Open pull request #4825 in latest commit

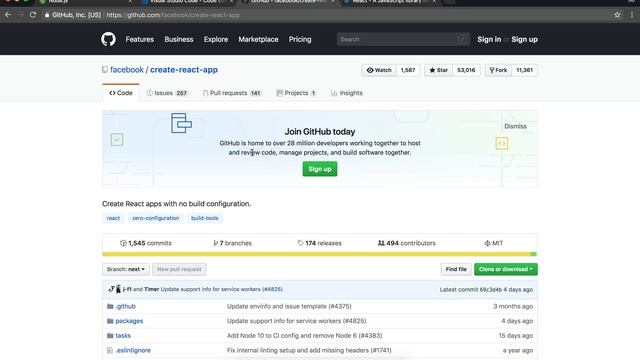tap(272, 289)
